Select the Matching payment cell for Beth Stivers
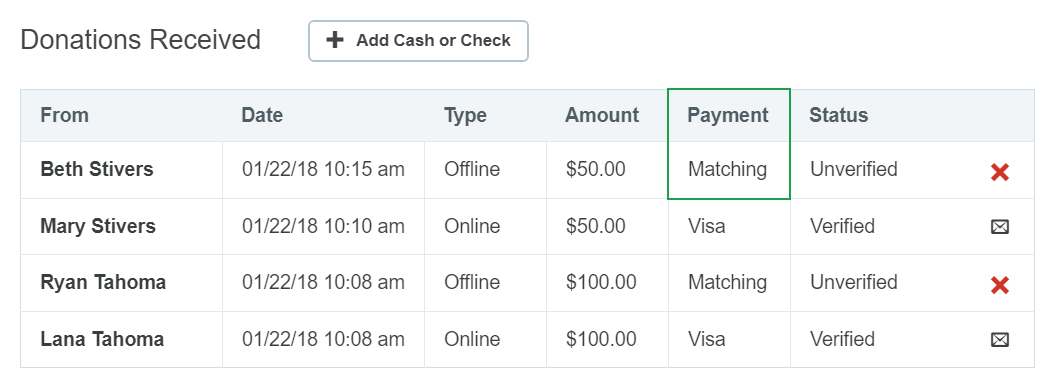This screenshot has height=383, width=1055. (x=728, y=169)
